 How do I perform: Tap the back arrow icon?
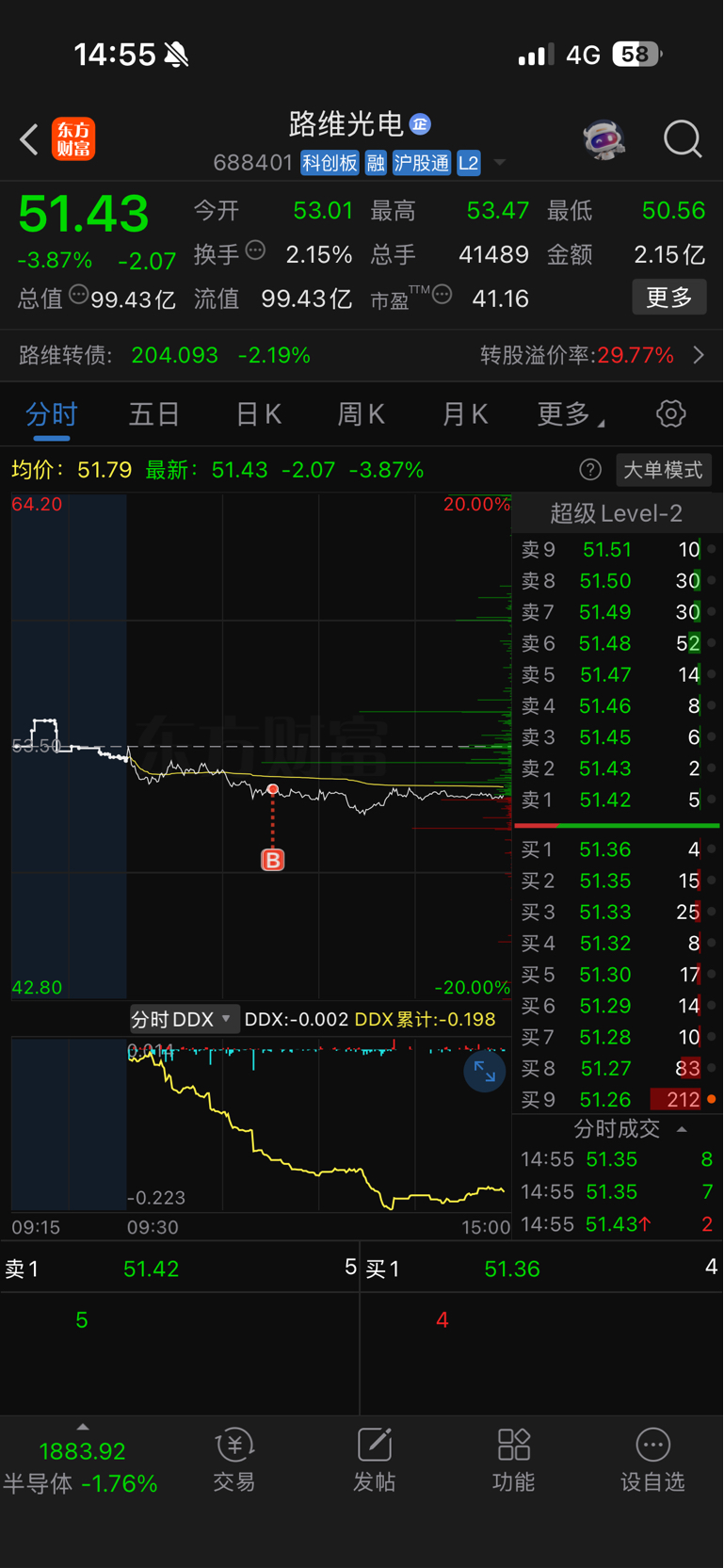(x=29, y=139)
